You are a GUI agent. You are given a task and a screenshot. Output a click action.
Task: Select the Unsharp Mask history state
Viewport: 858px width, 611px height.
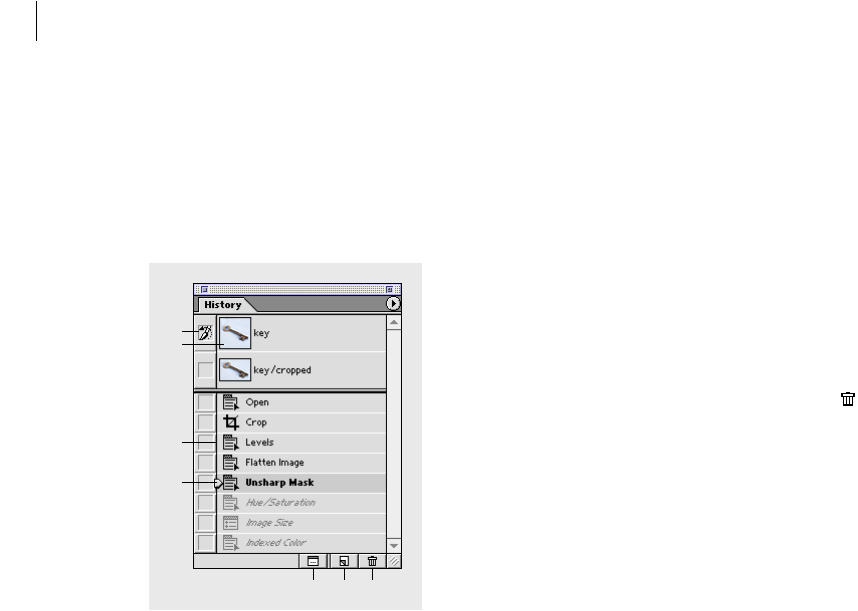click(302, 483)
